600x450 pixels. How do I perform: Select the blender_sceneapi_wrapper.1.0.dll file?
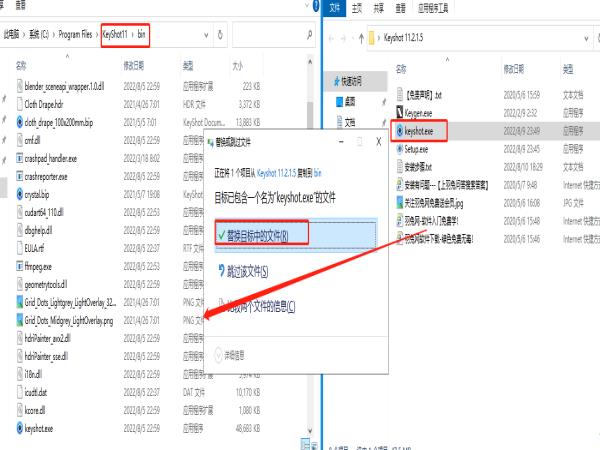coord(64,86)
